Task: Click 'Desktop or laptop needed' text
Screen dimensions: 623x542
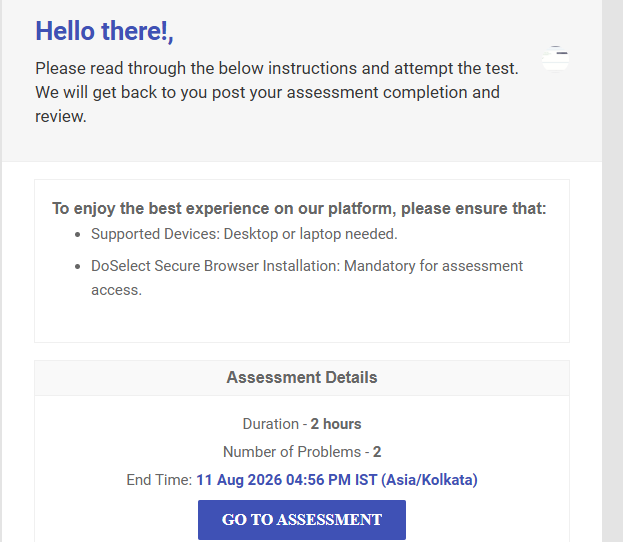Action: (x=310, y=234)
